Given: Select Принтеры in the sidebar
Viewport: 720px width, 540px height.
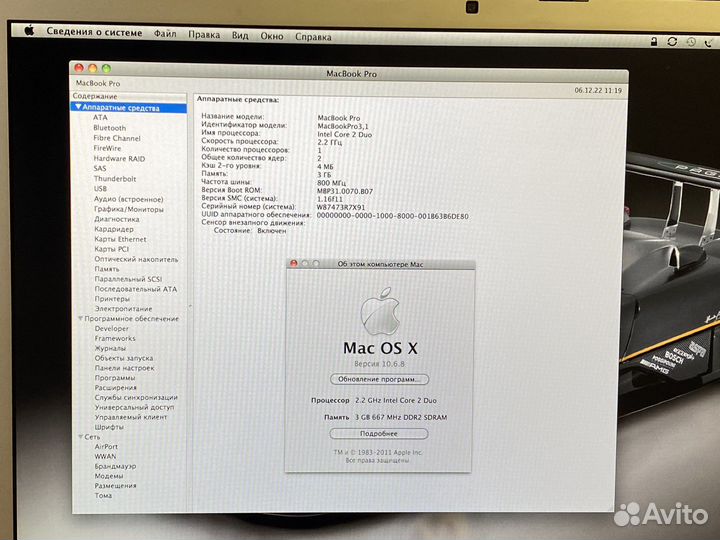Looking at the screenshot, I should click(x=112, y=299).
